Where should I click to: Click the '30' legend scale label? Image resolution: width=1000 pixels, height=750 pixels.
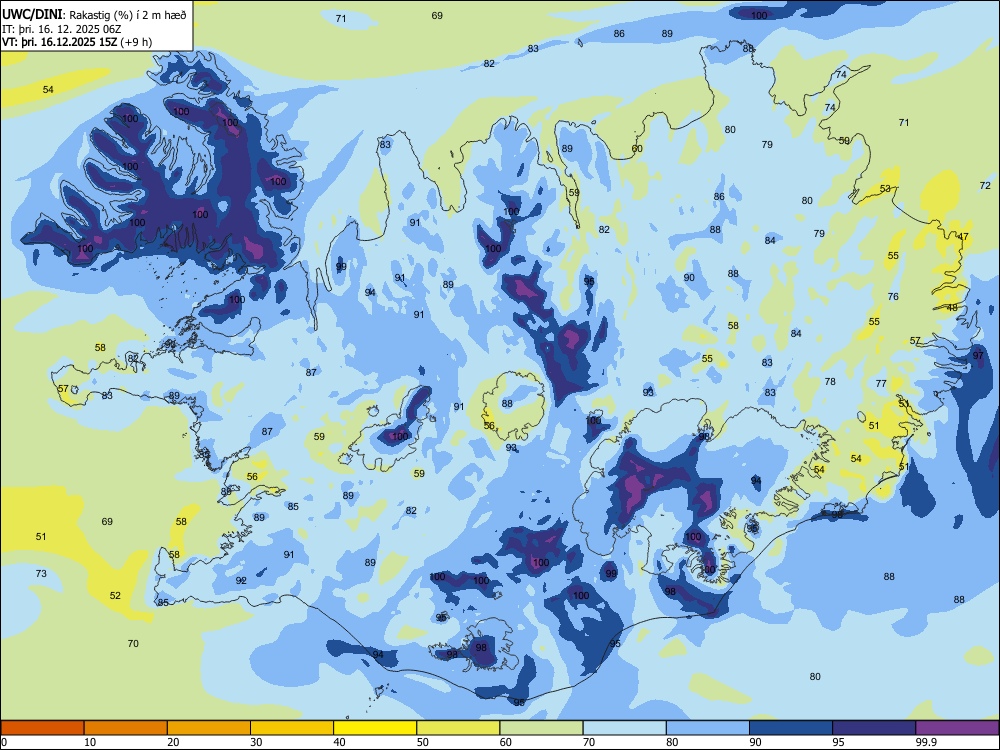(x=256, y=742)
